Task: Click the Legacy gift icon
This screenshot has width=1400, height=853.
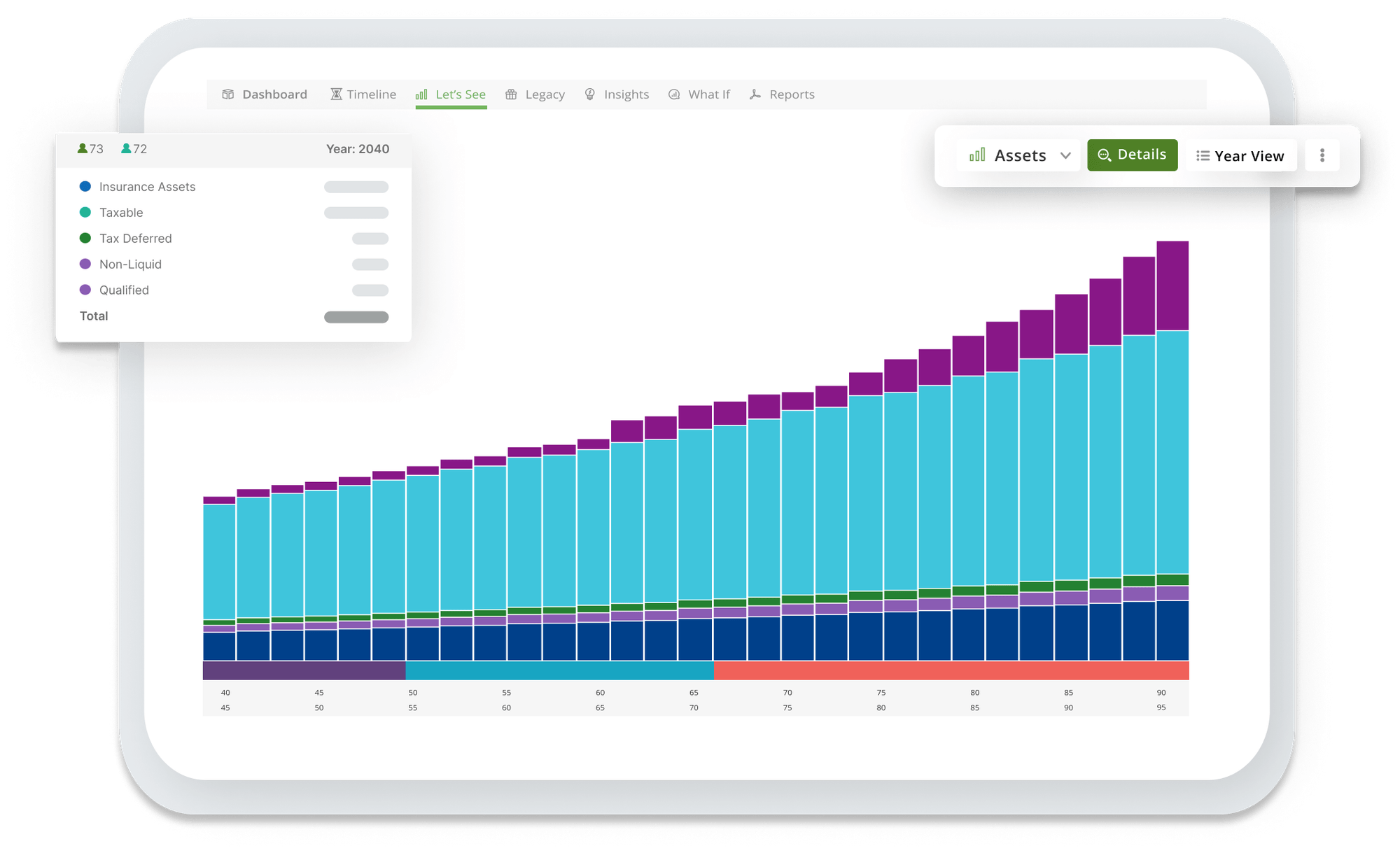Action: coord(512,94)
